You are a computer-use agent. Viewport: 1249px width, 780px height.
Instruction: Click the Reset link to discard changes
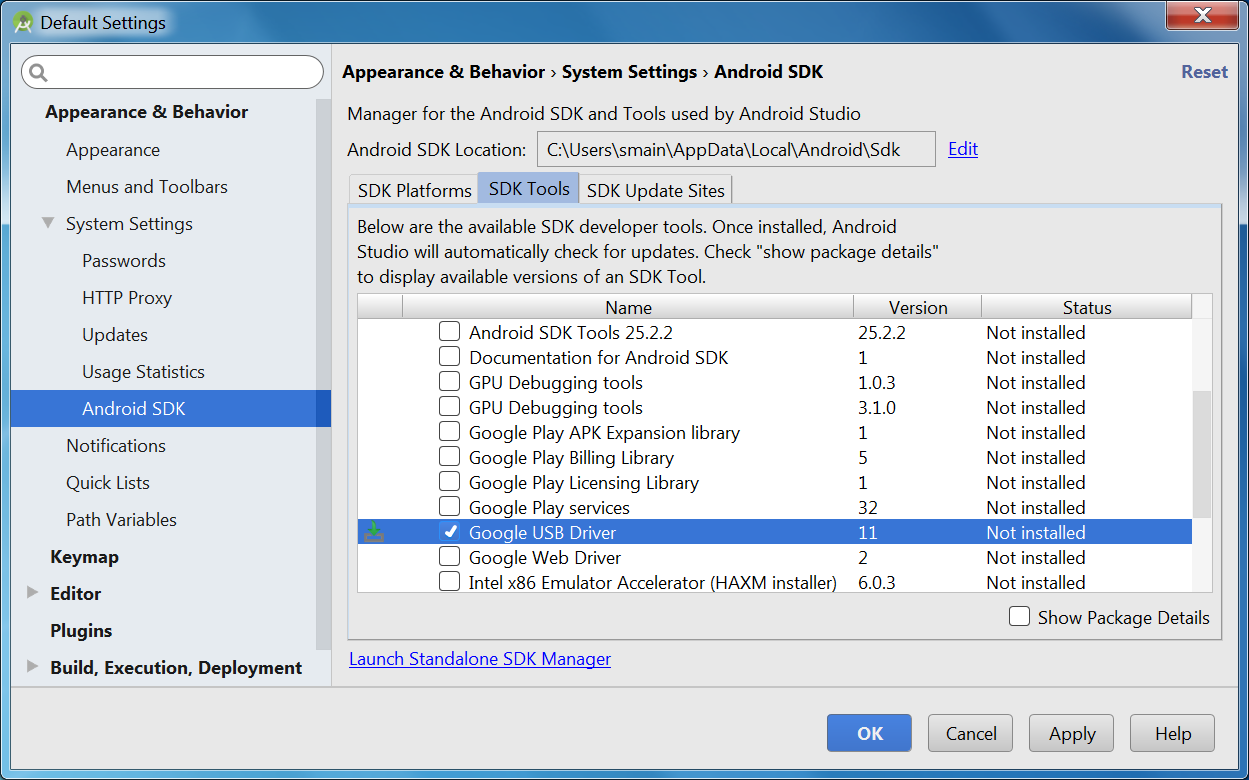point(1203,71)
